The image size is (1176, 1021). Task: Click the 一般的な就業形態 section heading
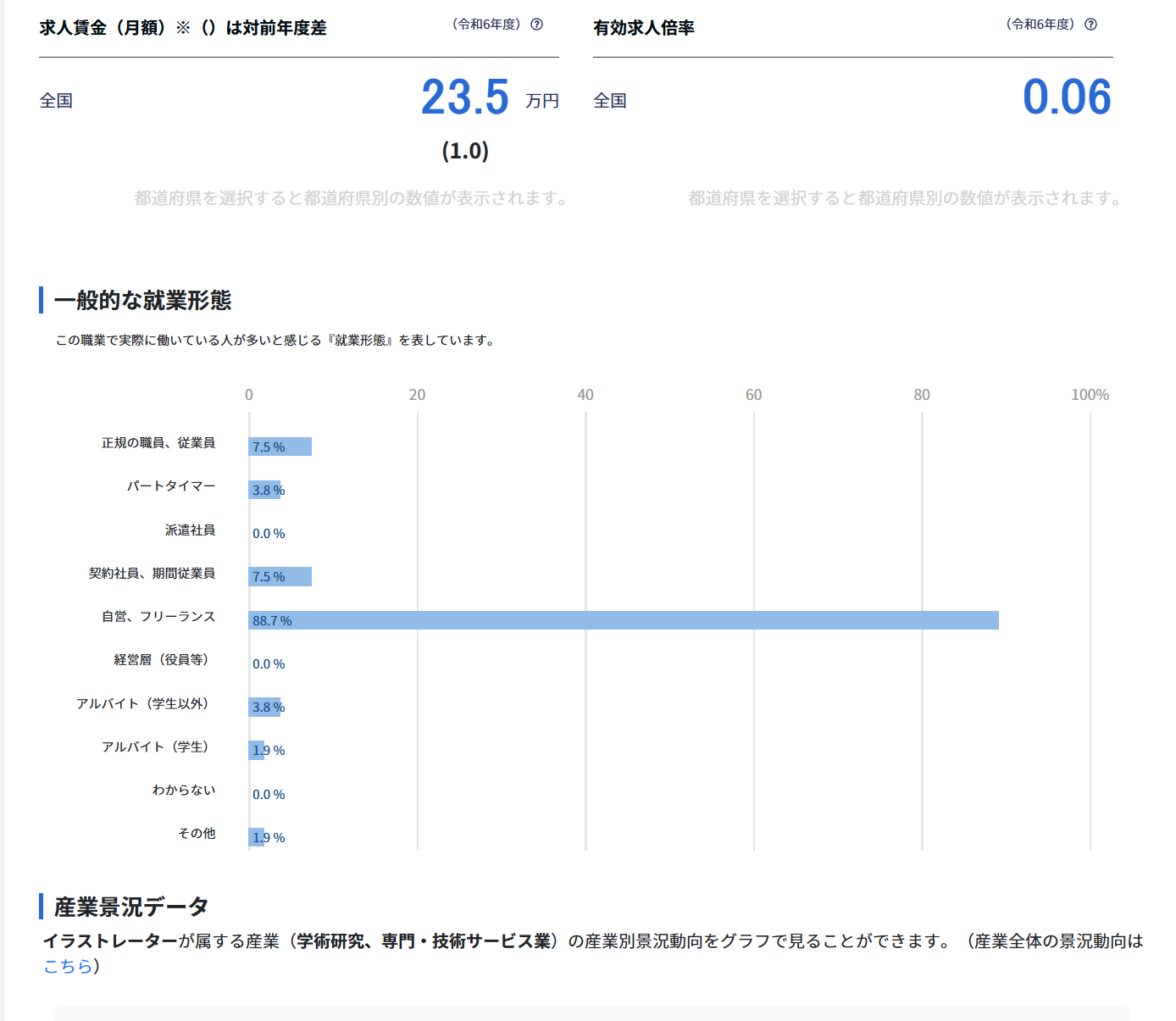pos(142,301)
